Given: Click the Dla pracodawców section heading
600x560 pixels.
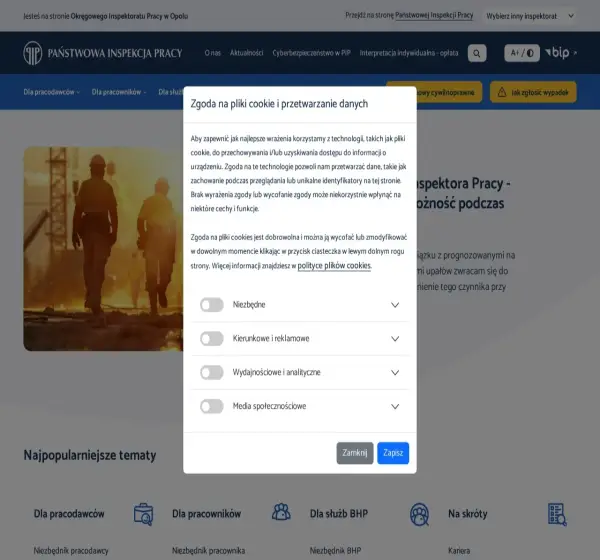Looking at the screenshot, I should click(69, 514).
